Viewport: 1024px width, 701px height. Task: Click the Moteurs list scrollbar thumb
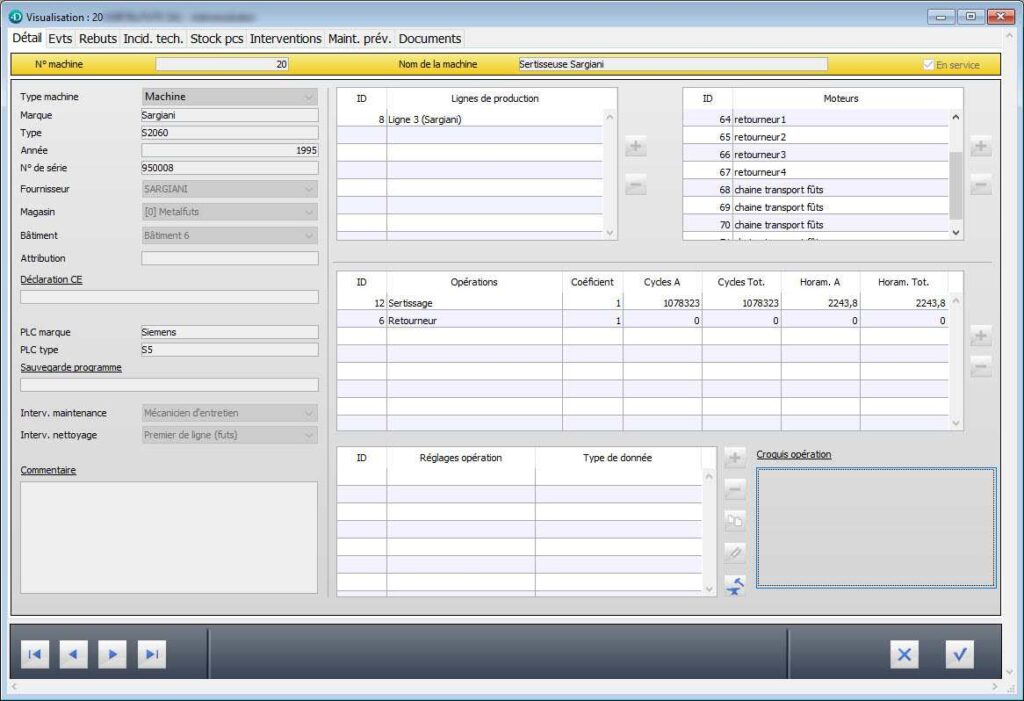955,185
